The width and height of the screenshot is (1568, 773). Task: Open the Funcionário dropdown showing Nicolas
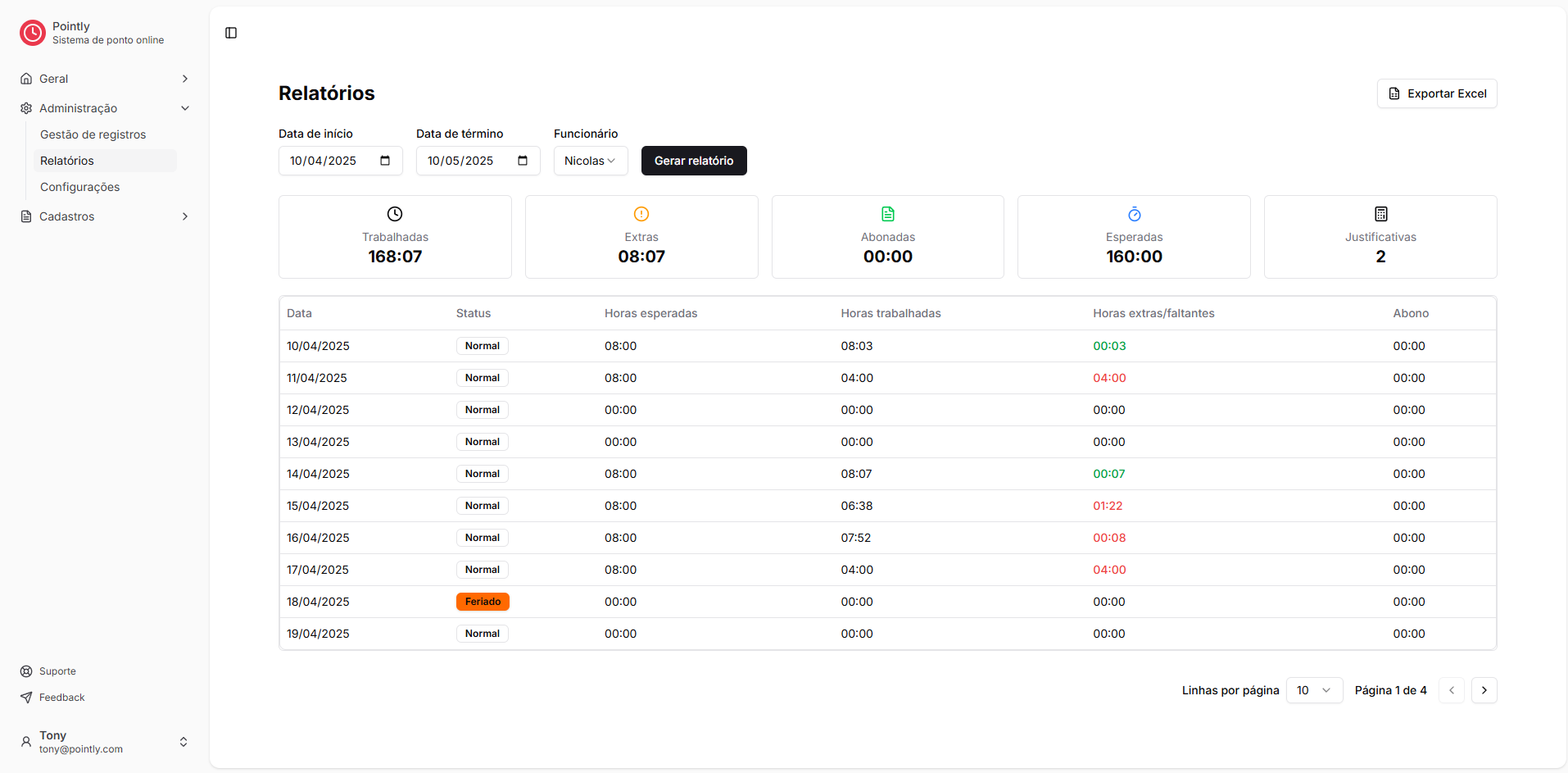click(590, 161)
